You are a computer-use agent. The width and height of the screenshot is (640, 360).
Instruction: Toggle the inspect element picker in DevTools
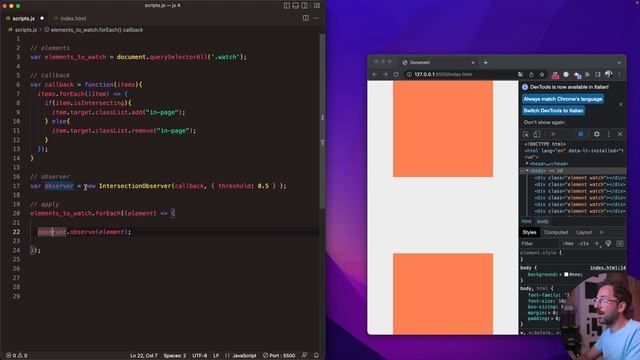pos(526,134)
